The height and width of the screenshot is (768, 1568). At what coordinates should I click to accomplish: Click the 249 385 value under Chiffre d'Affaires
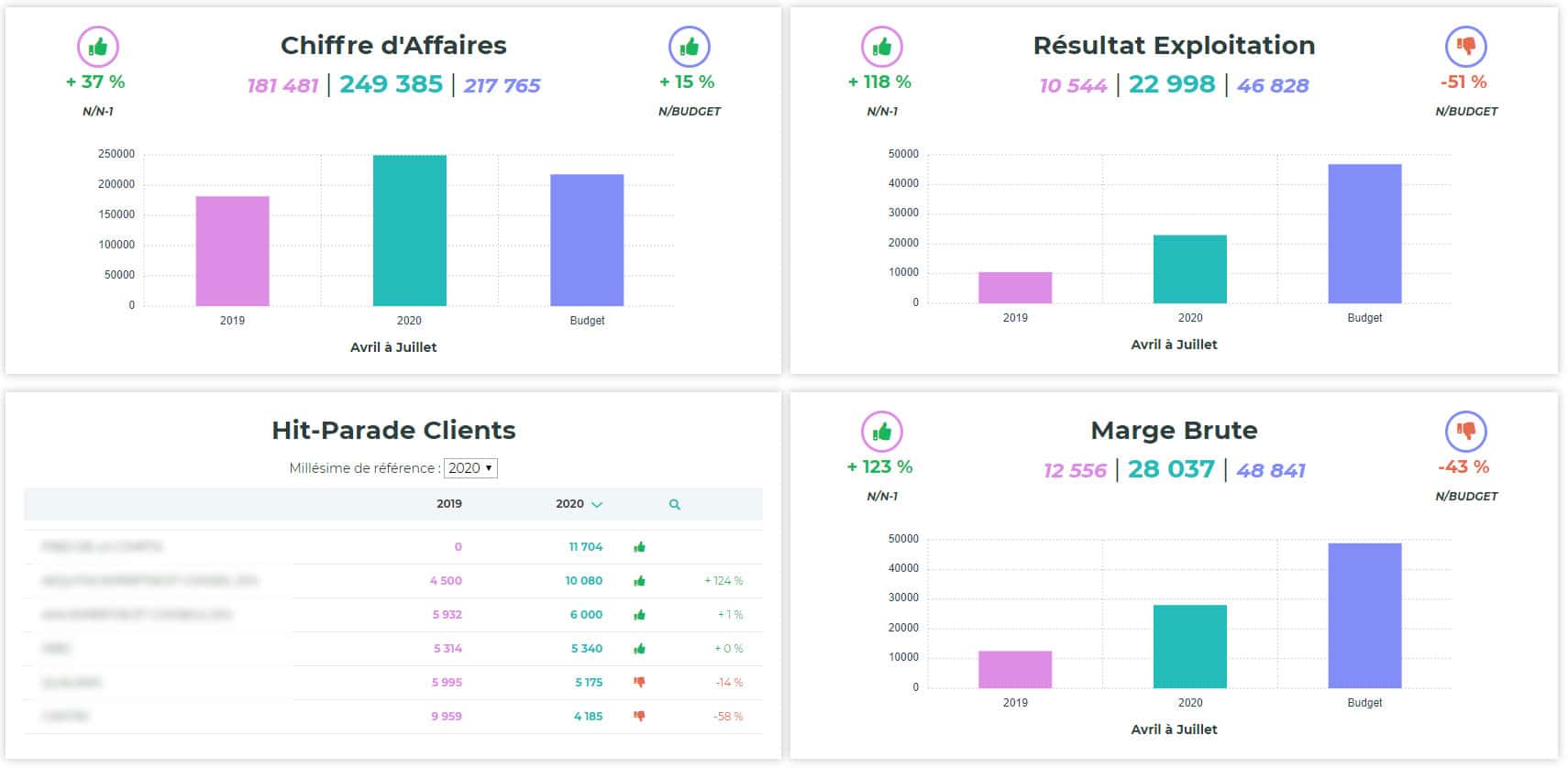[391, 84]
